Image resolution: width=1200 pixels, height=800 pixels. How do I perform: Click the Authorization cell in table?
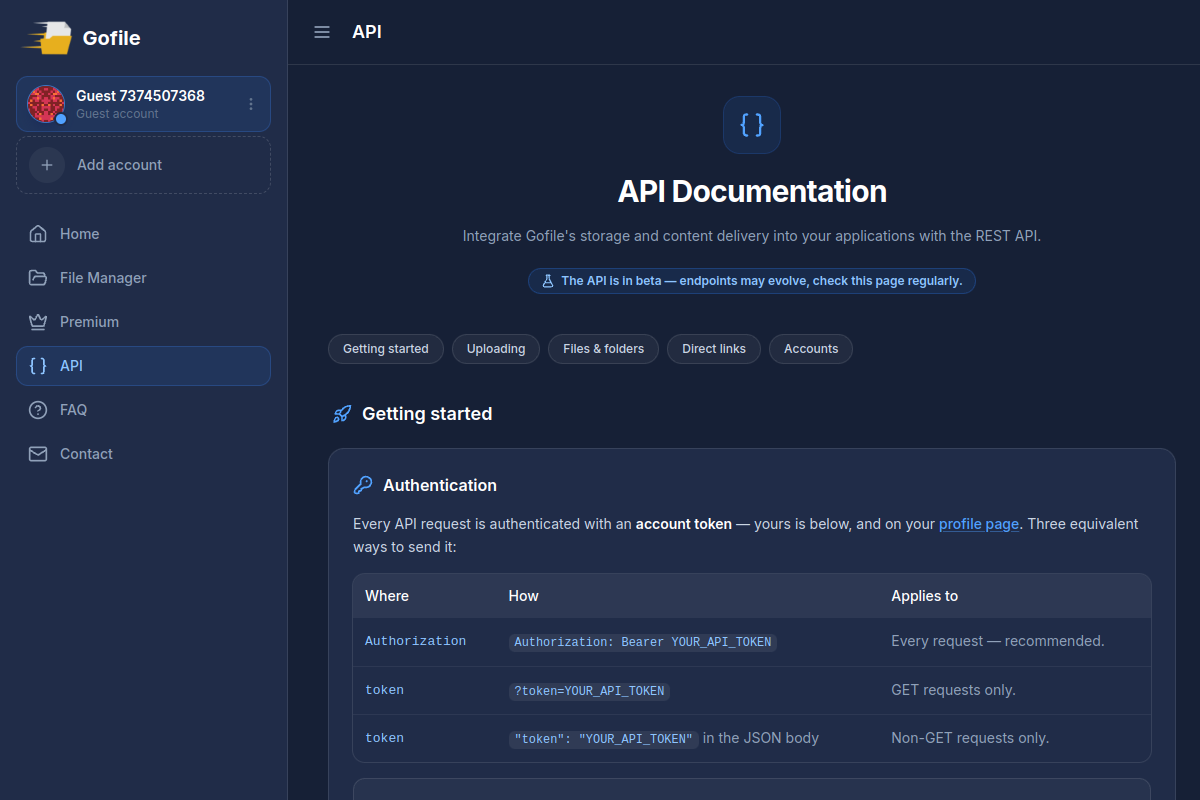(415, 641)
